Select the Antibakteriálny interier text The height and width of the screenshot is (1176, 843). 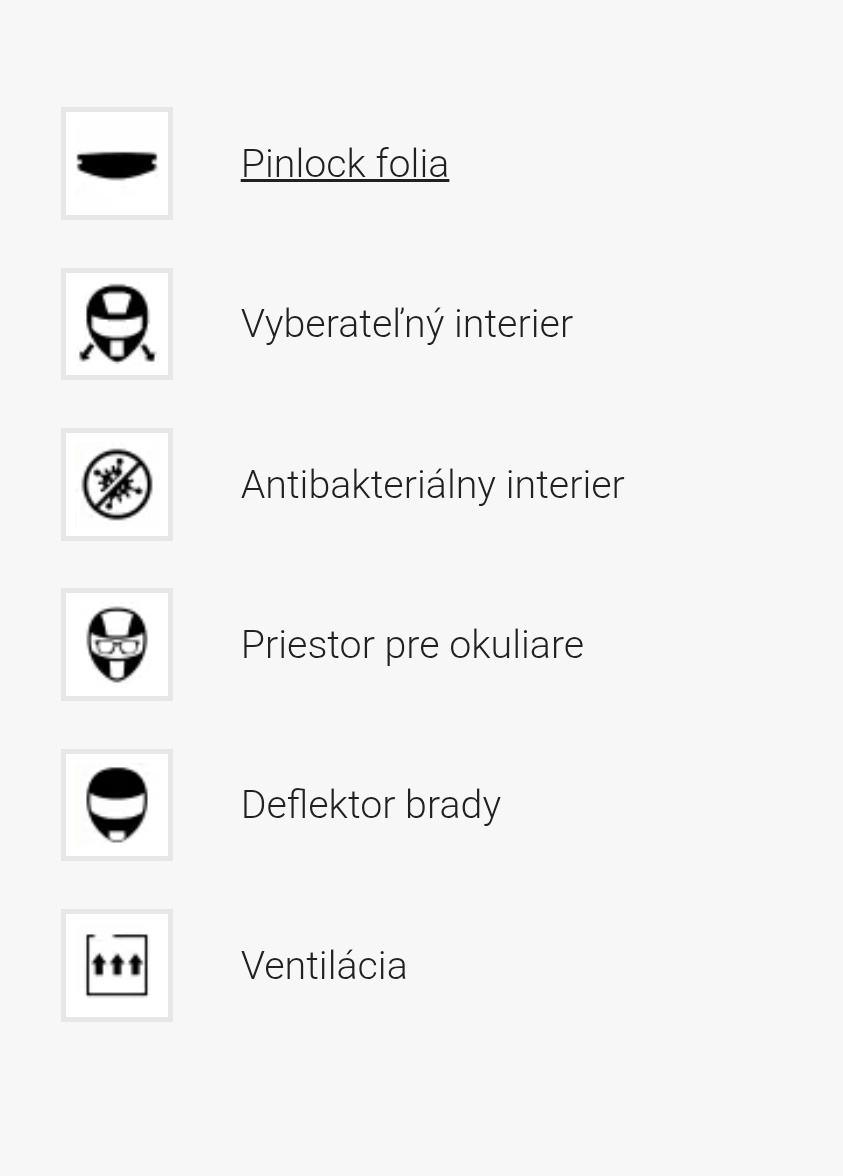point(432,485)
